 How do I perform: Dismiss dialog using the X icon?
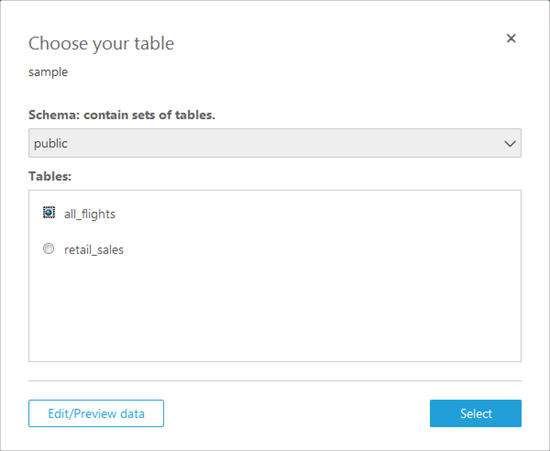(511, 38)
